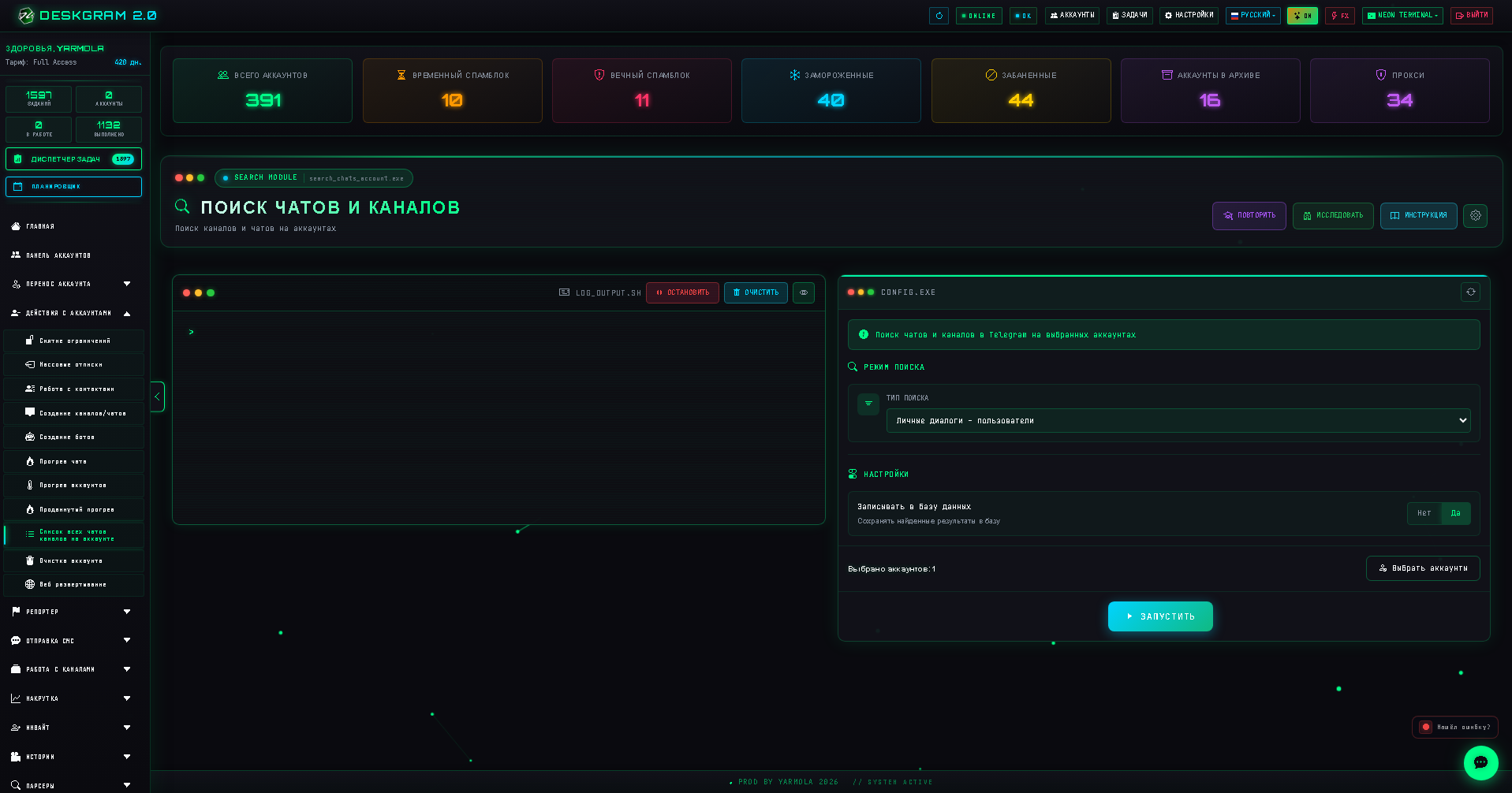
Task: Set Записывать в базу данных to Нет
Action: [1424, 513]
